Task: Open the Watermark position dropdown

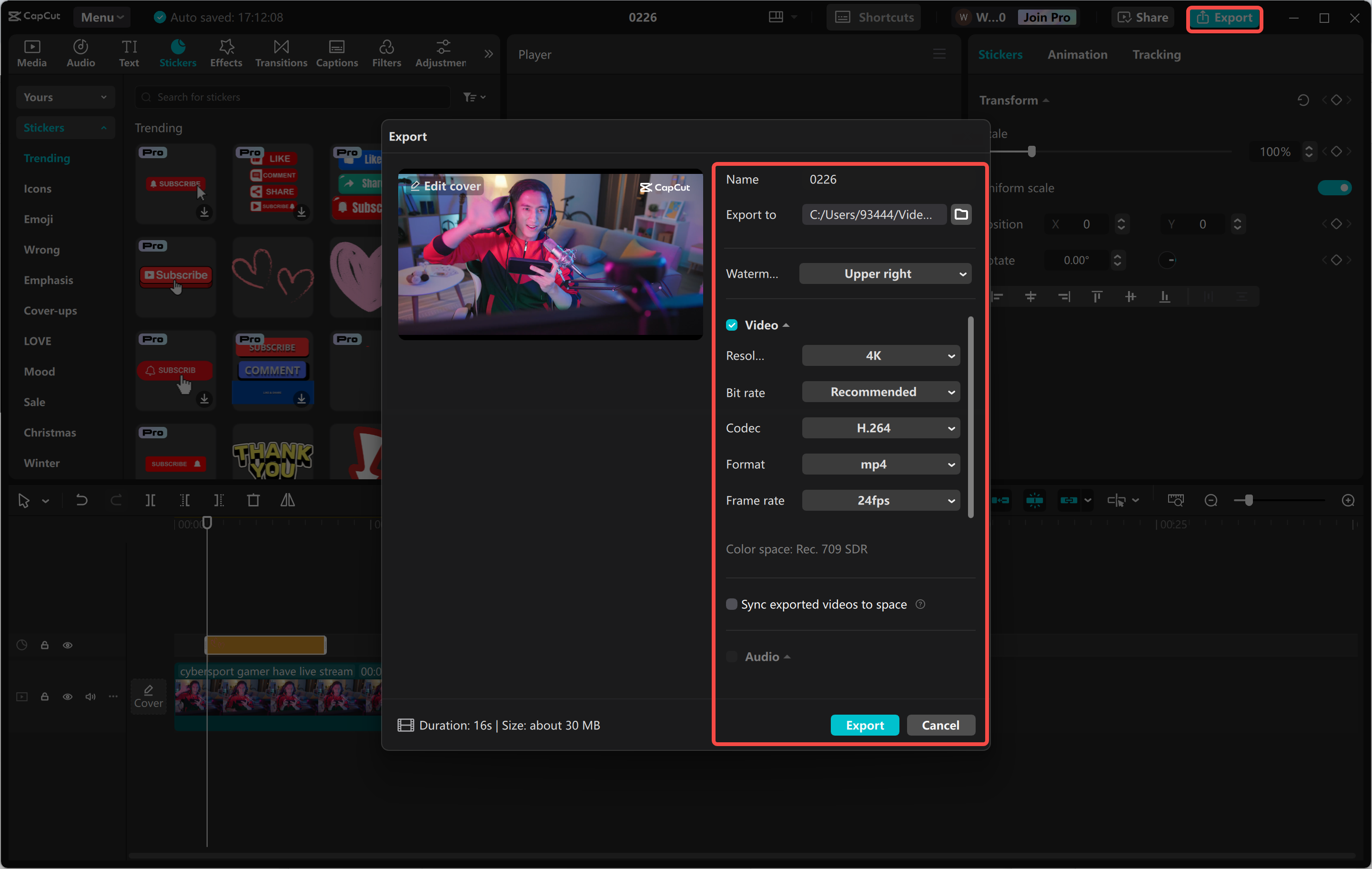Action: coord(884,273)
